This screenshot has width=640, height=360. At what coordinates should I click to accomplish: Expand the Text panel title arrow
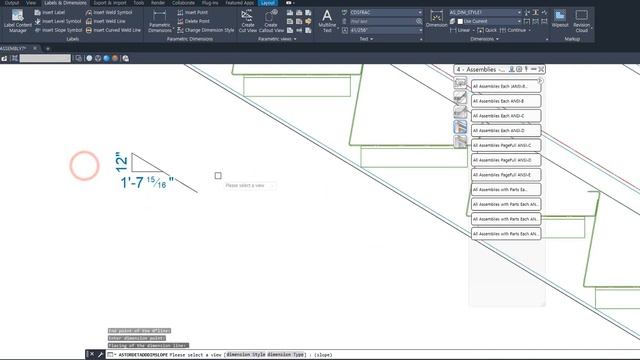pyautogui.click(x=371, y=39)
